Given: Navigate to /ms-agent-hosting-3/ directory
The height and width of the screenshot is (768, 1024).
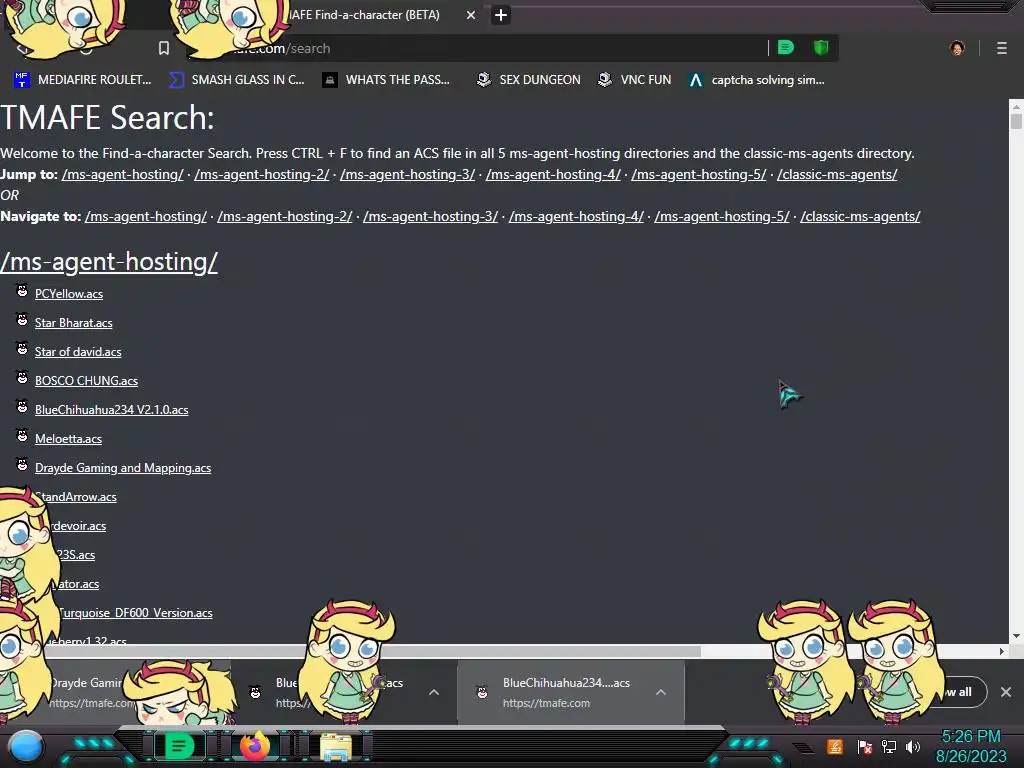Looking at the screenshot, I should coord(430,216).
